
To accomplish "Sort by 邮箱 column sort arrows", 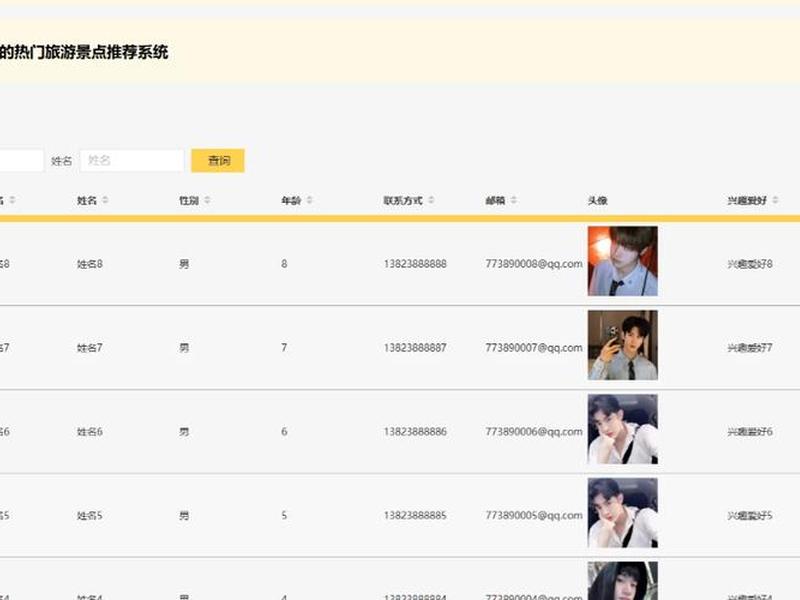I will point(514,200).
